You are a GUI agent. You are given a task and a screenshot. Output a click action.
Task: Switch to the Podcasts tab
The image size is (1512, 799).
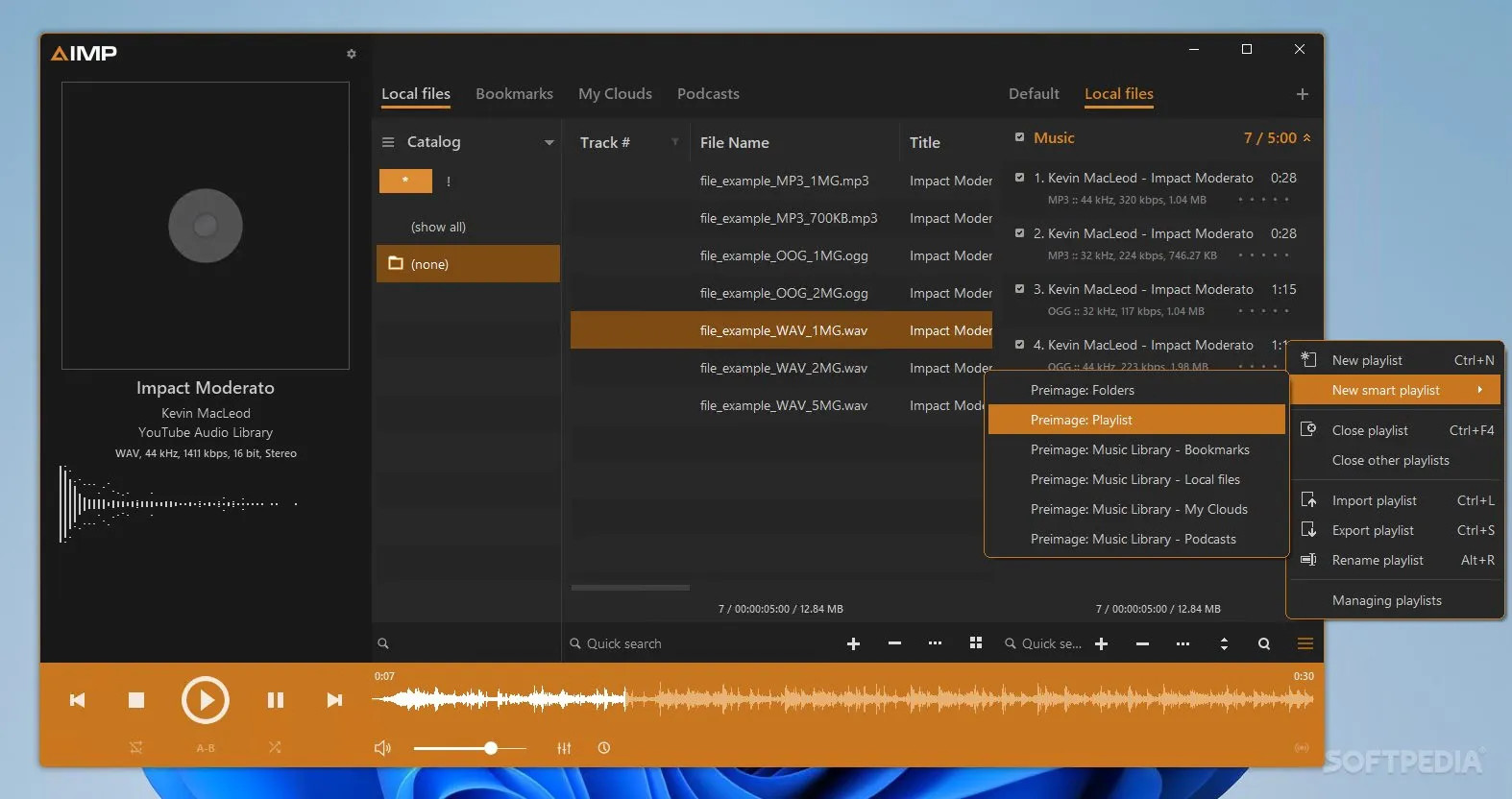pos(708,94)
